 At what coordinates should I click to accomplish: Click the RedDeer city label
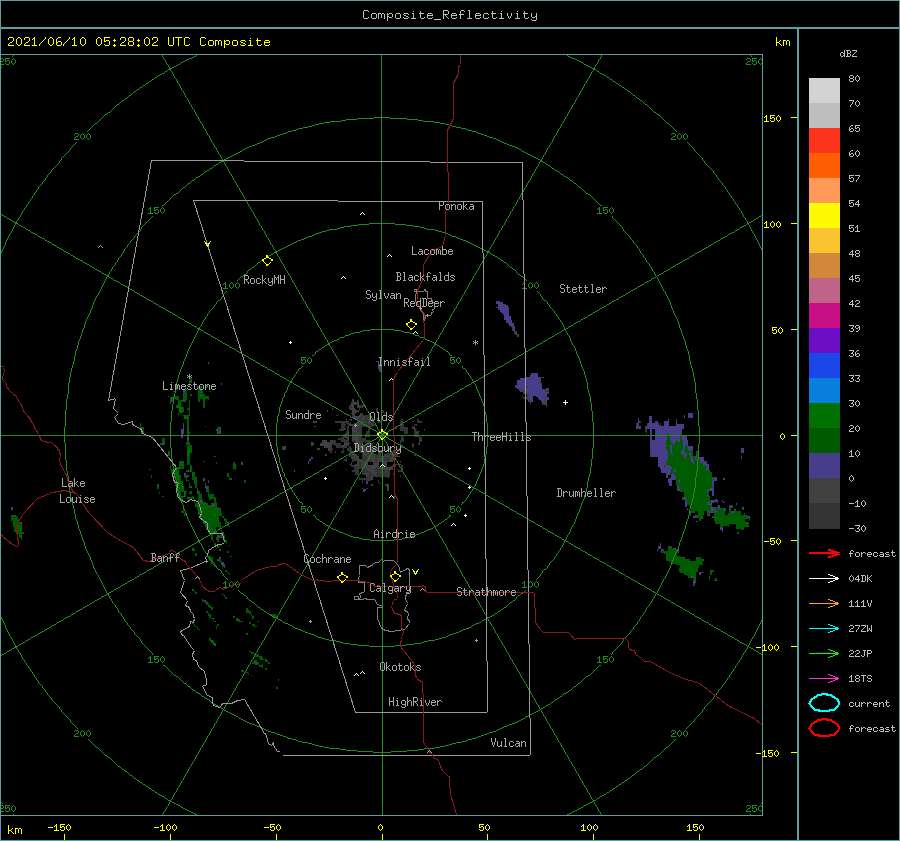[424, 303]
